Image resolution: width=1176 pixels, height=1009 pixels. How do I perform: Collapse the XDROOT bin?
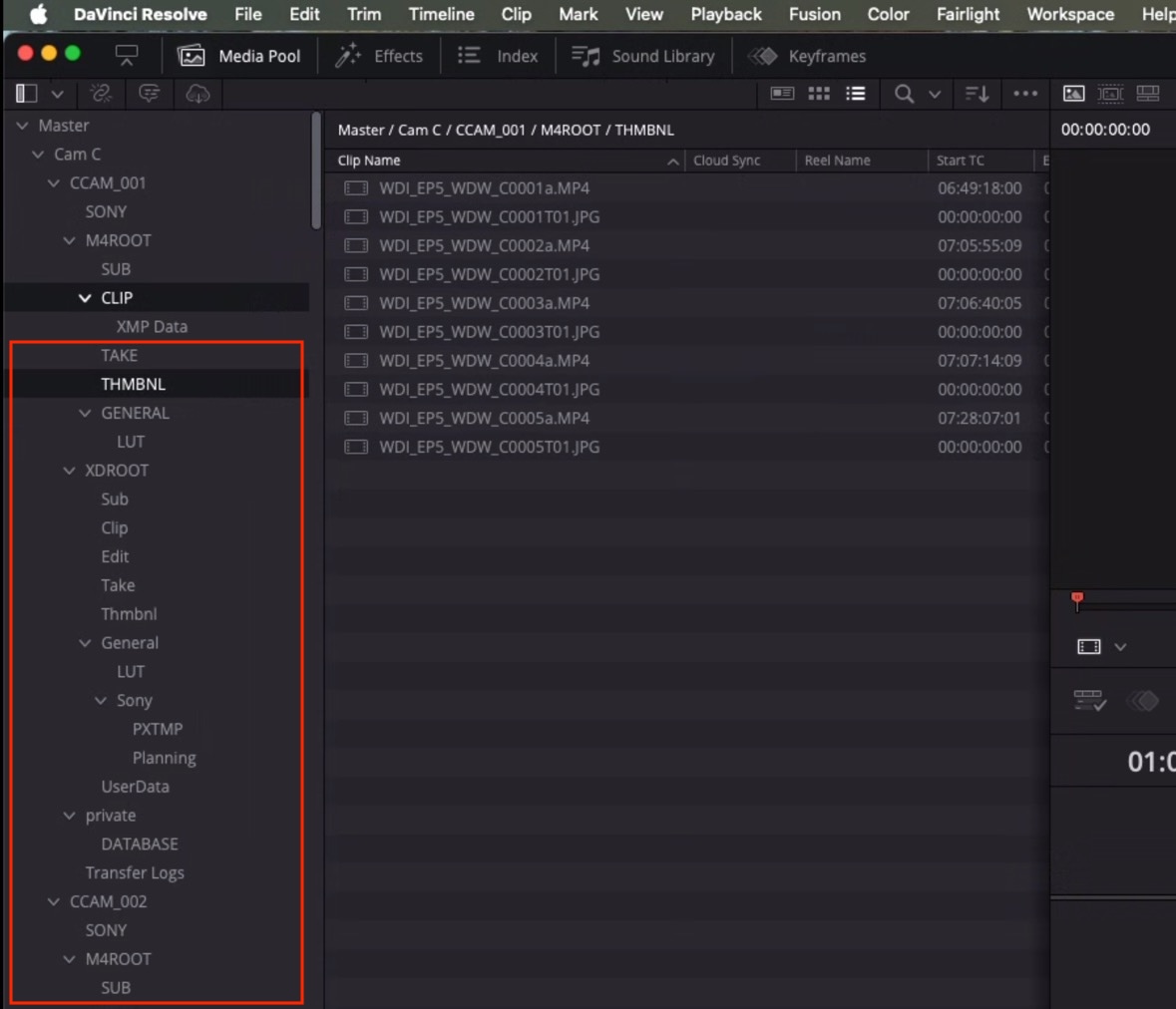click(x=69, y=471)
